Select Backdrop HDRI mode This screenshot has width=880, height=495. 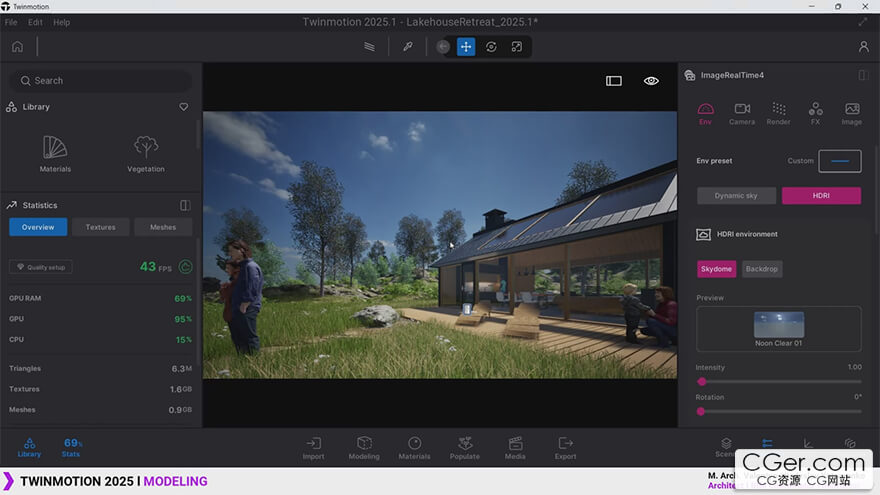click(762, 269)
